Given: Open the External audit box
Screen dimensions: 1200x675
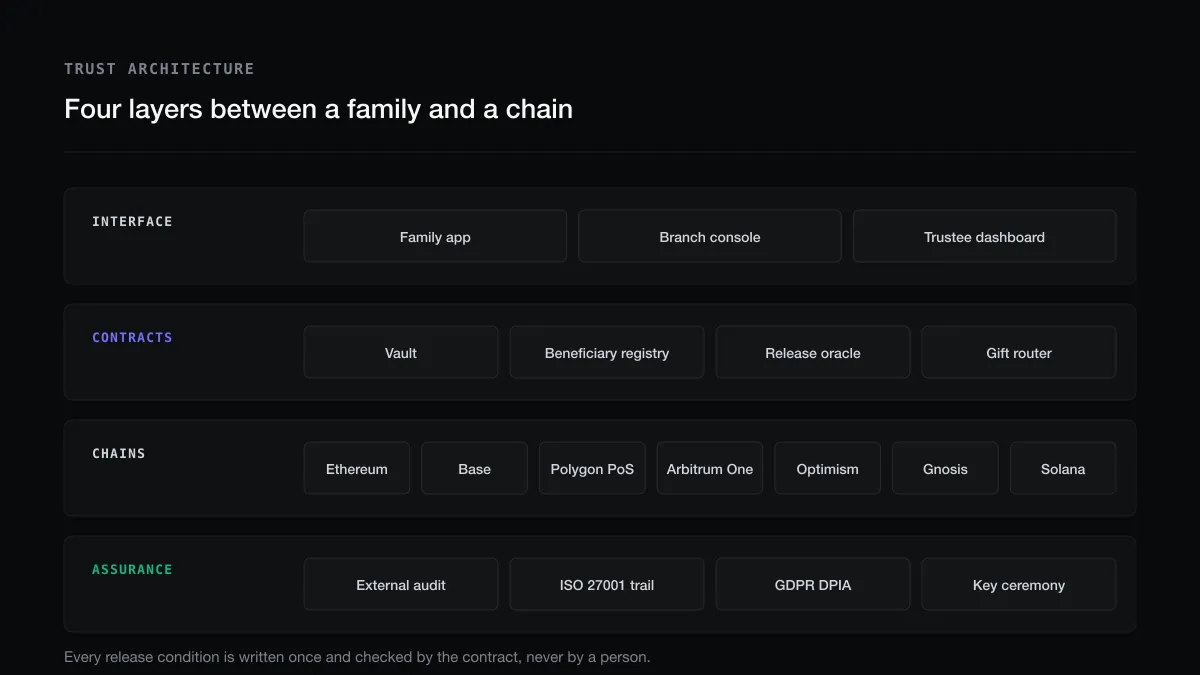Looking at the screenshot, I should (401, 585).
